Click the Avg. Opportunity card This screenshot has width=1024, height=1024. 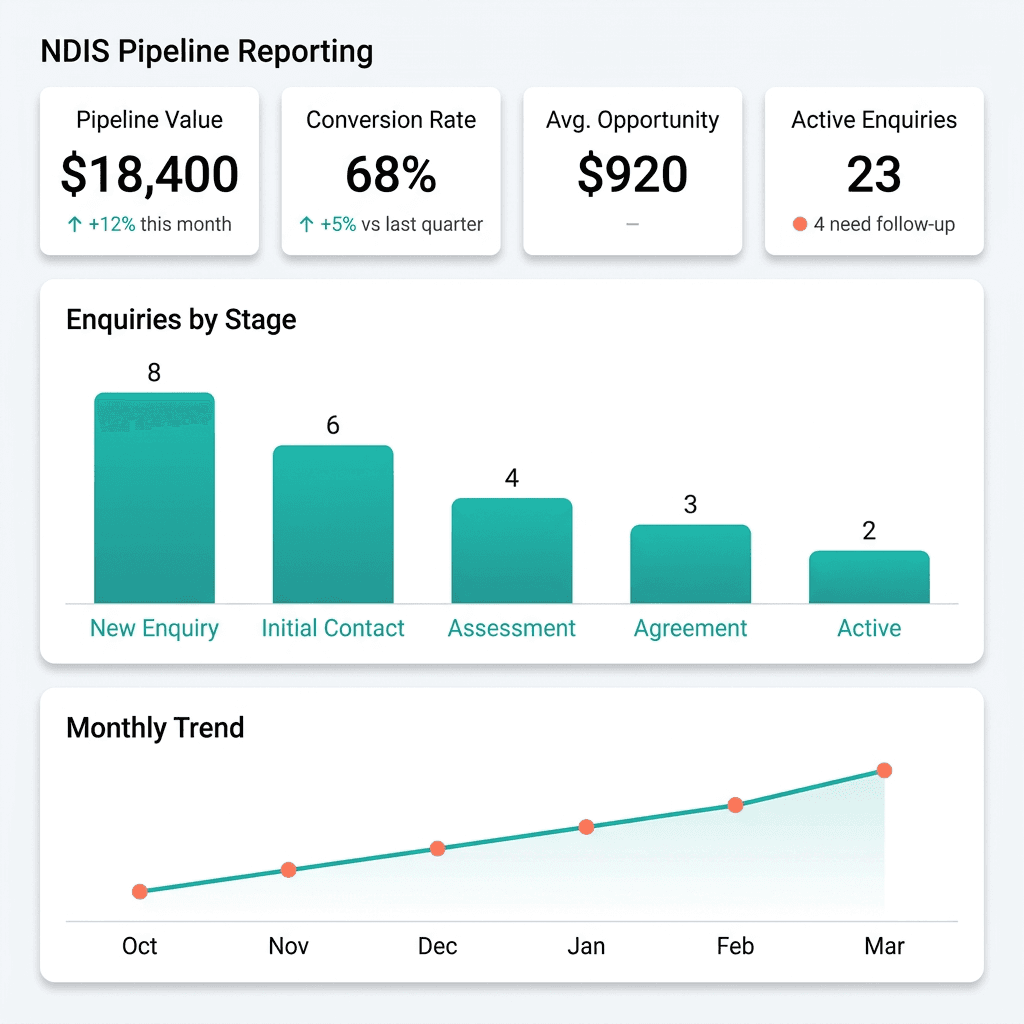632,170
